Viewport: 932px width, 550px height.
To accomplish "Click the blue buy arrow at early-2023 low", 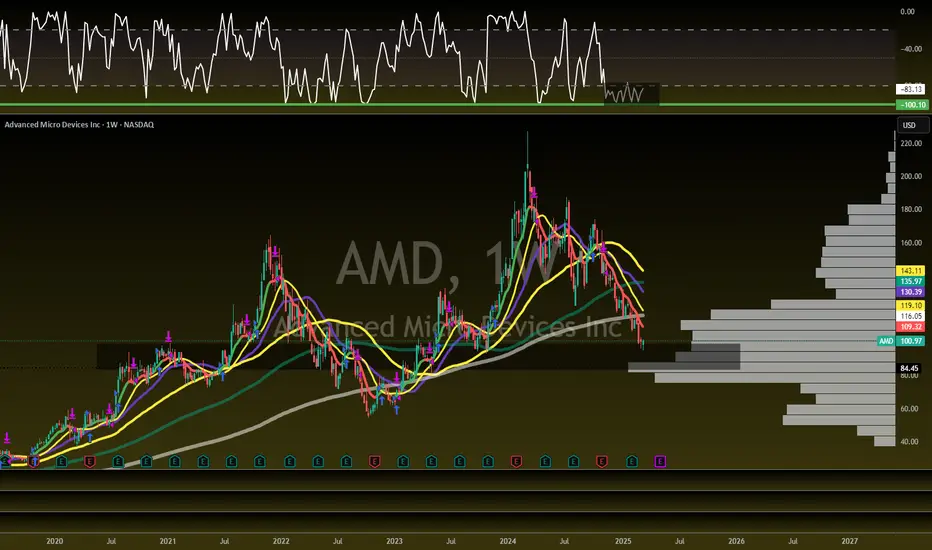I will 396,408.
